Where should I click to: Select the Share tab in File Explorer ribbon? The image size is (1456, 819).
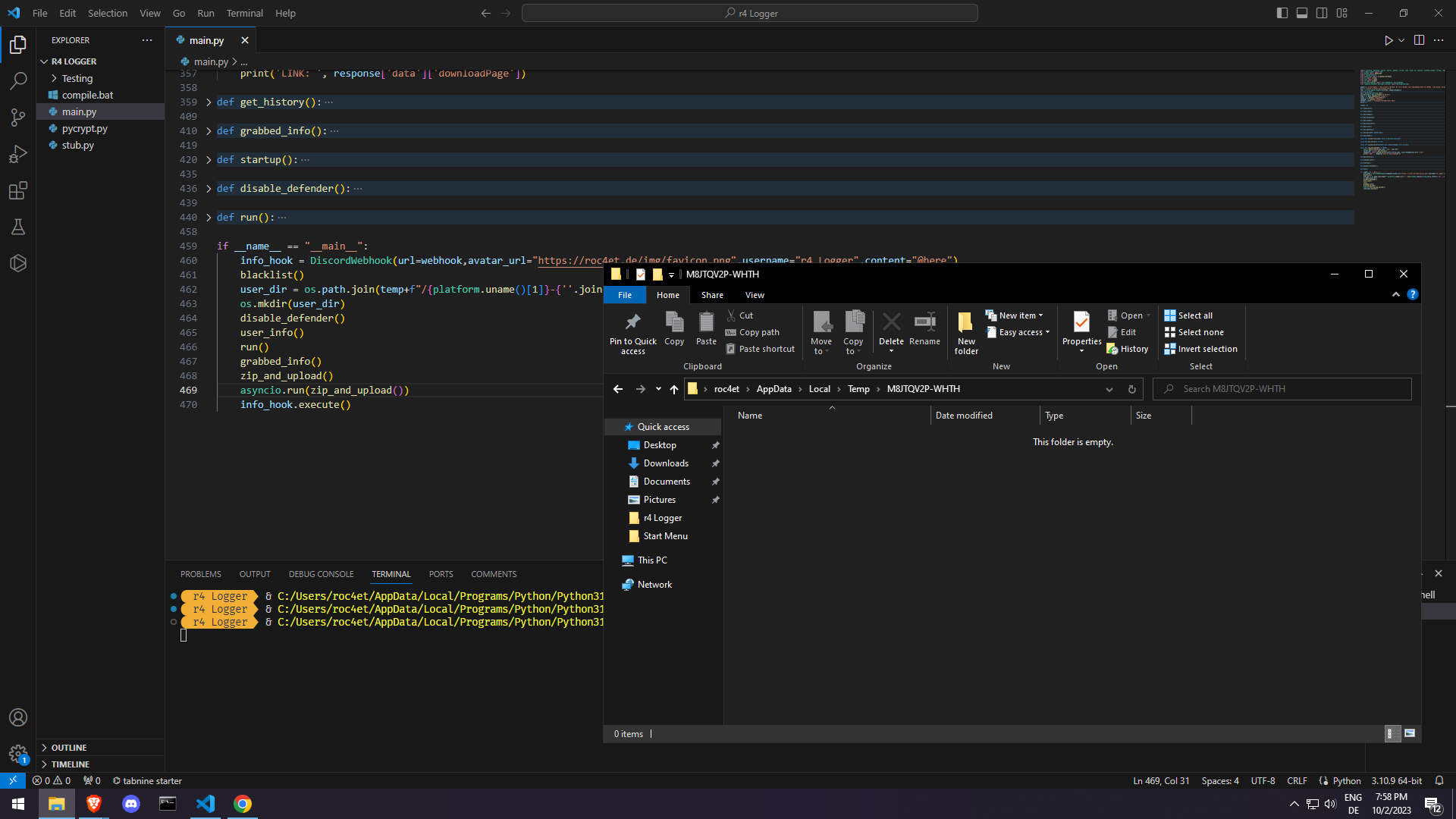[712, 295]
